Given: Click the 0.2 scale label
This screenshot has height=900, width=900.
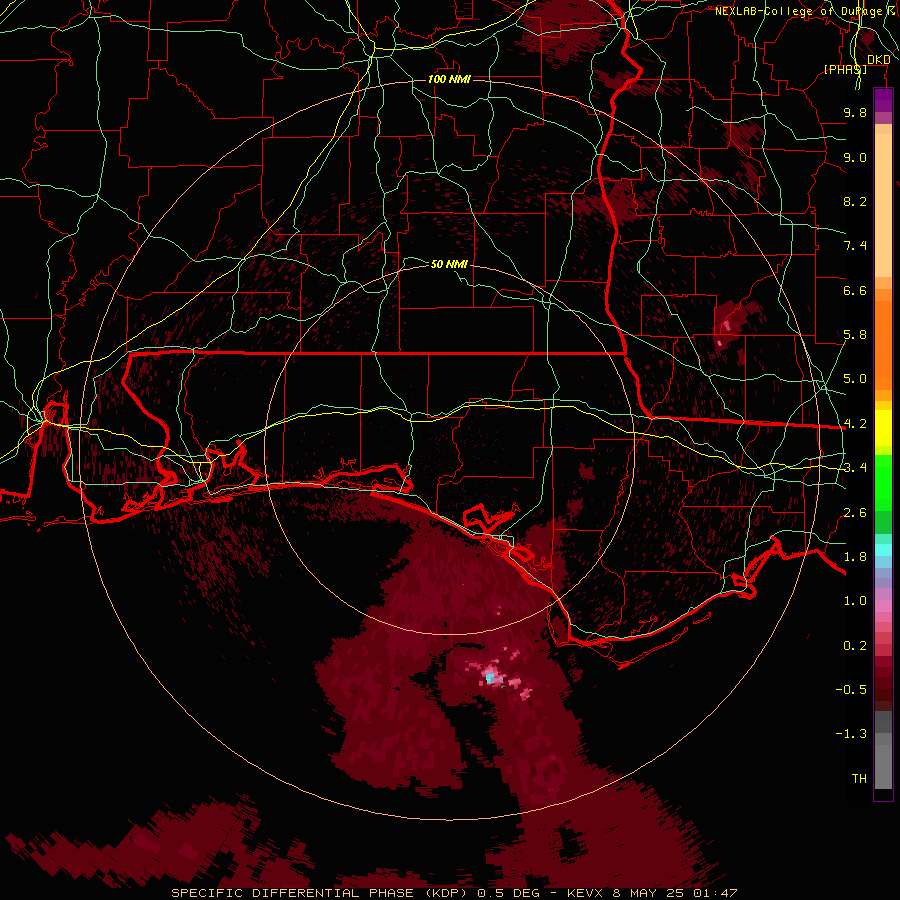Looking at the screenshot, I should (855, 646).
